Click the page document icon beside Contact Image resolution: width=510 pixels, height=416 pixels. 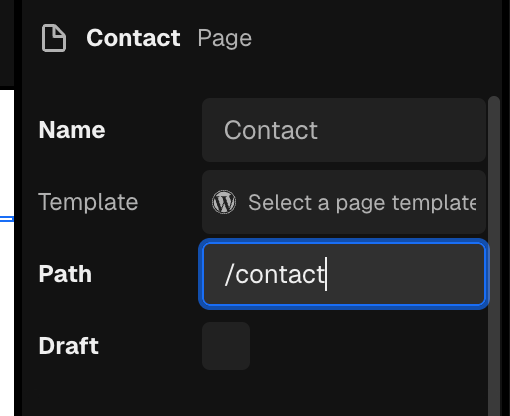(x=54, y=38)
